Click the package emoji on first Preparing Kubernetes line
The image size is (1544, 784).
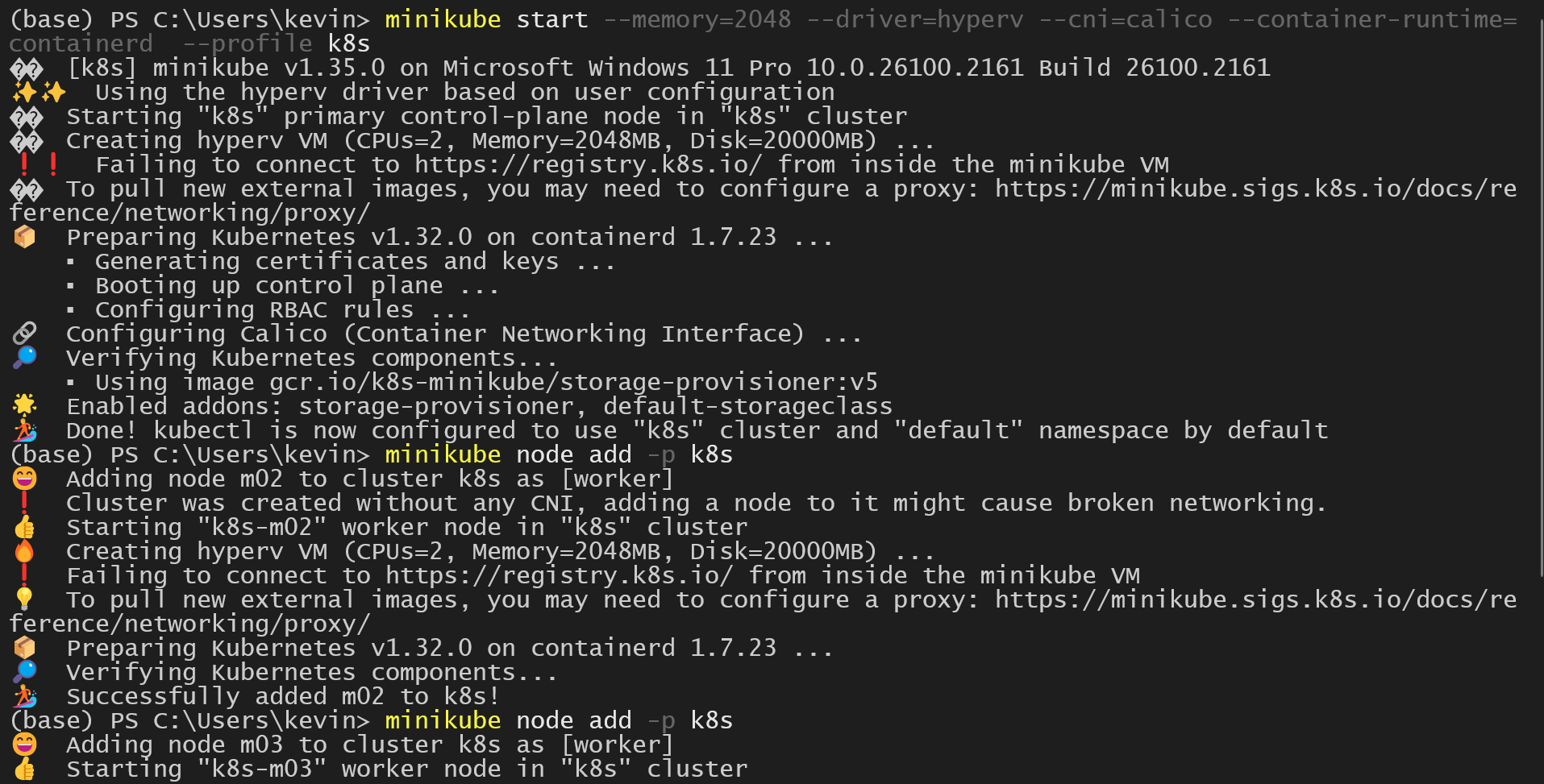point(24,237)
